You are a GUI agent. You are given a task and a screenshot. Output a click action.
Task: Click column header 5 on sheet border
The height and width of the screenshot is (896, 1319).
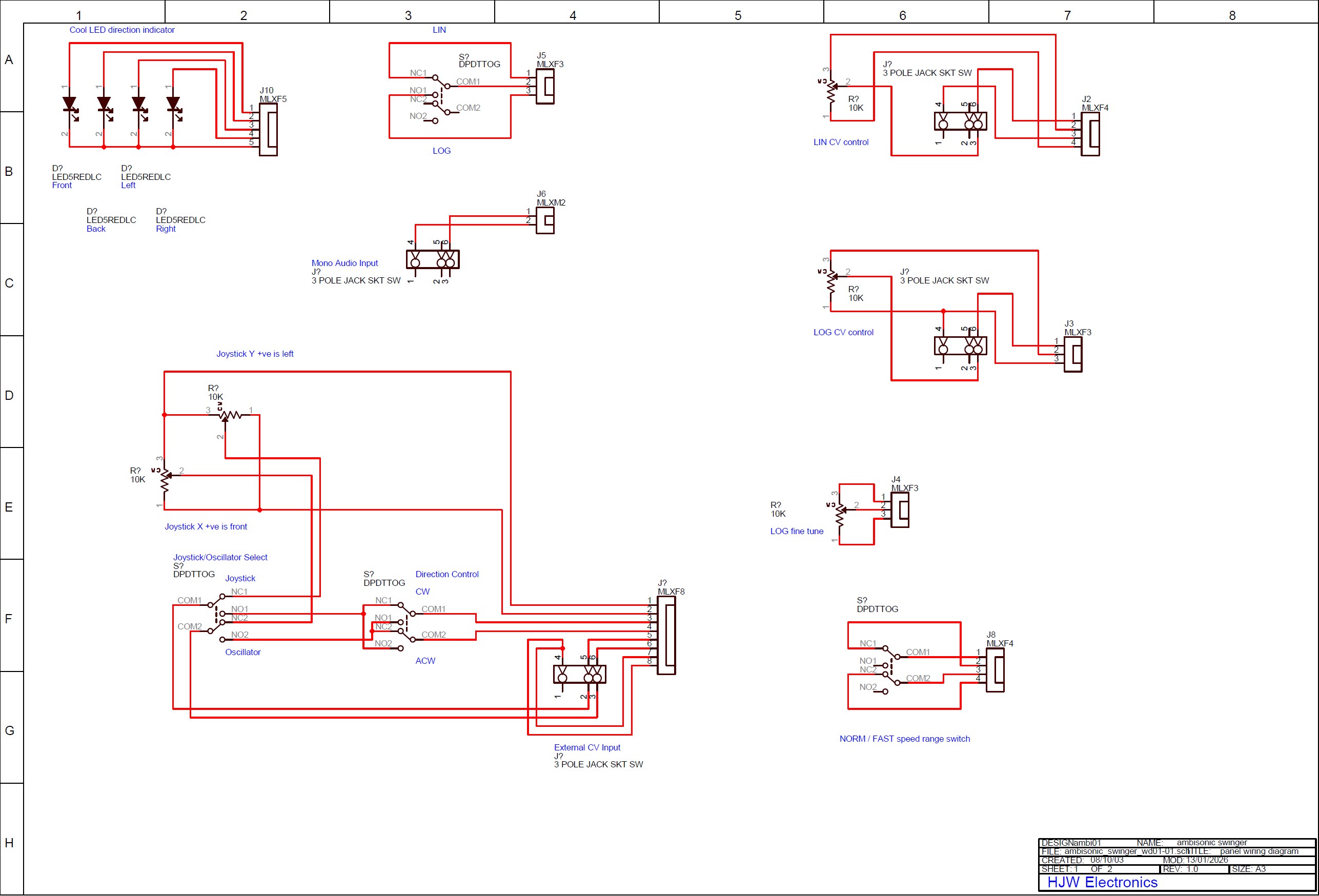738,15
